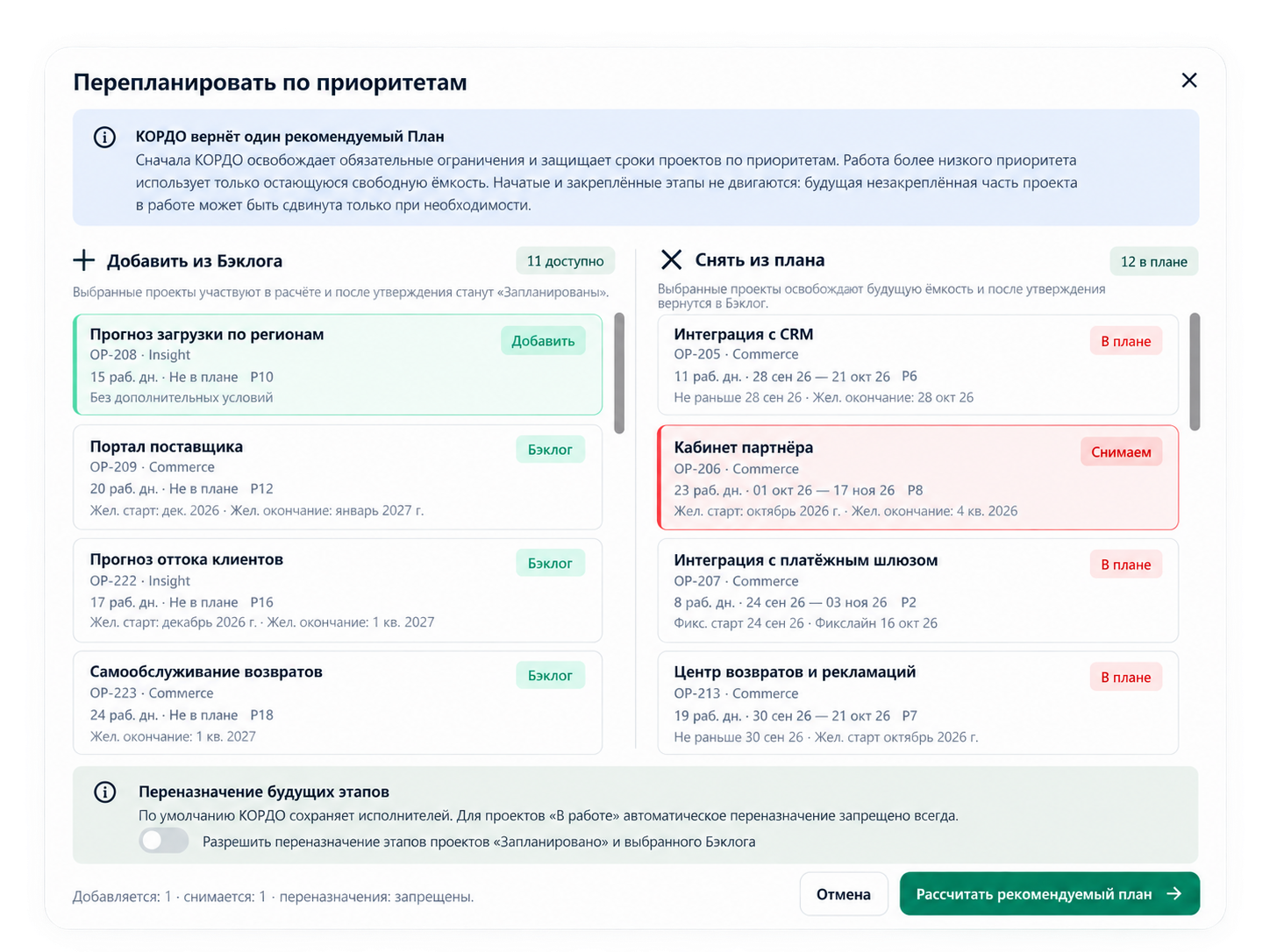Select Кабинет партнёра card title

coord(744,447)
